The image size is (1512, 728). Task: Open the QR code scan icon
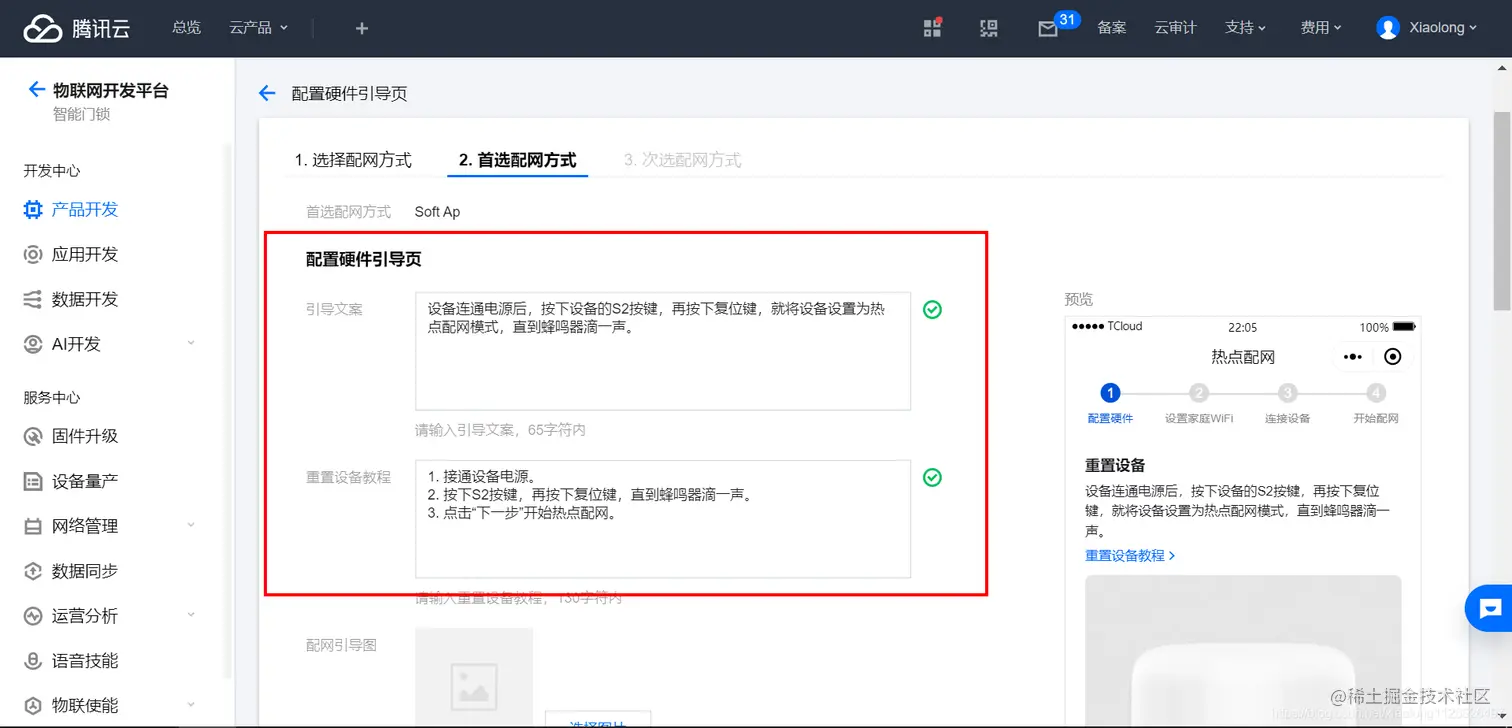[x=989, y=28]
